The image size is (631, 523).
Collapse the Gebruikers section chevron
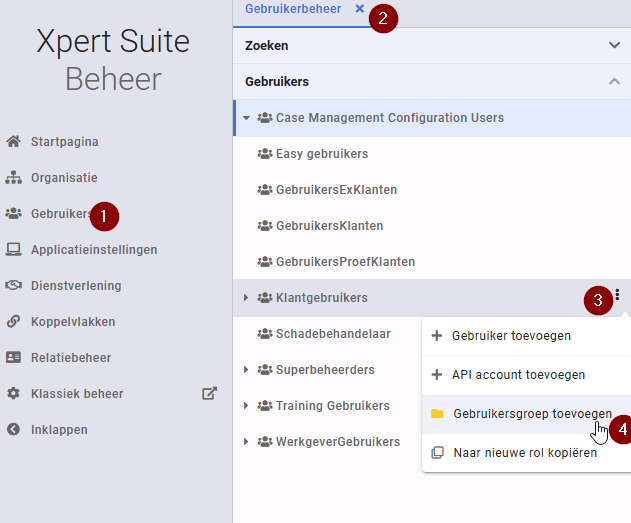pyautogui.click(x=614, y=81)
